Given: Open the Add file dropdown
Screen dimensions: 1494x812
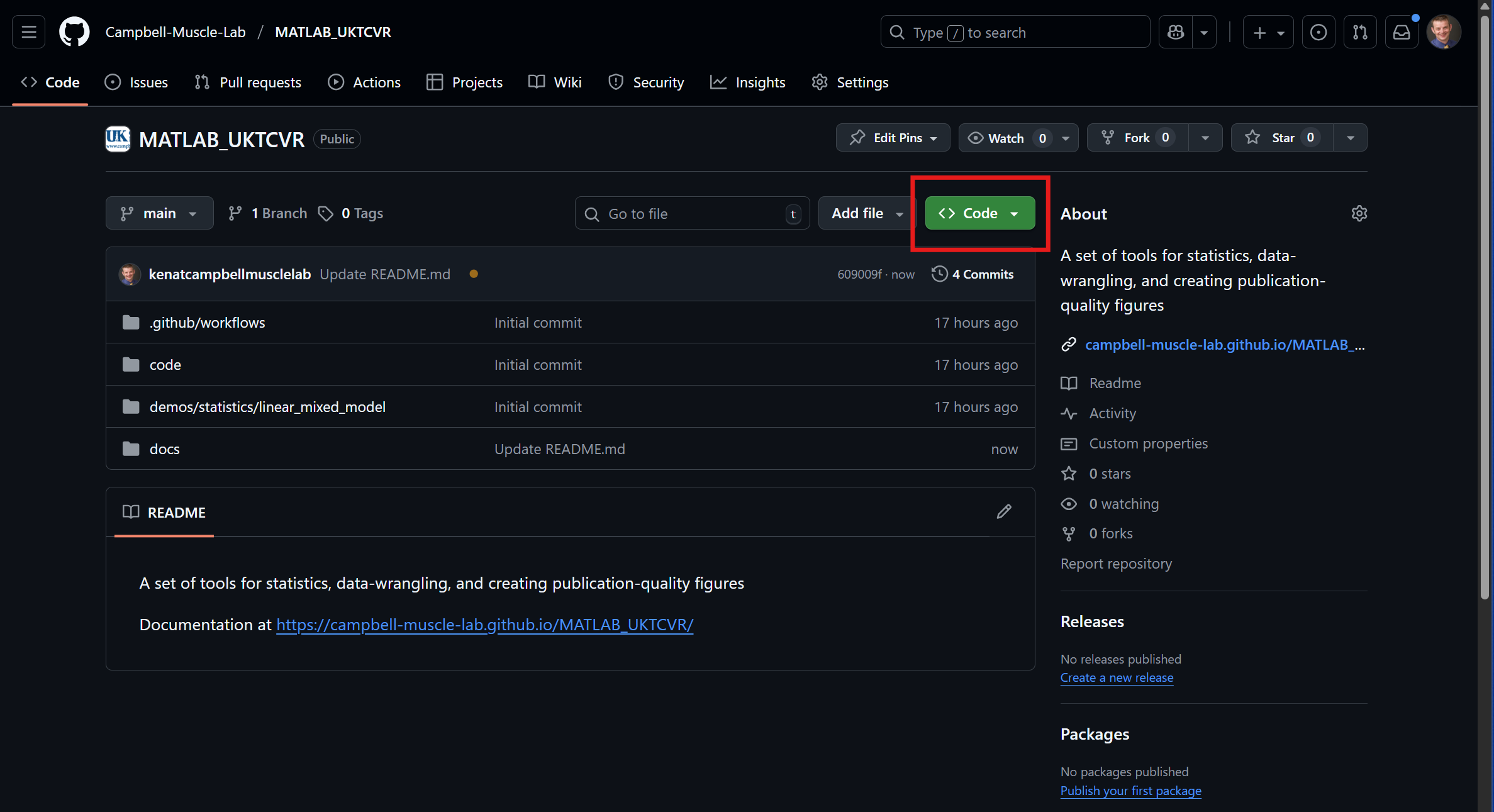Looking at the screenshot, I should coord(866,213).
